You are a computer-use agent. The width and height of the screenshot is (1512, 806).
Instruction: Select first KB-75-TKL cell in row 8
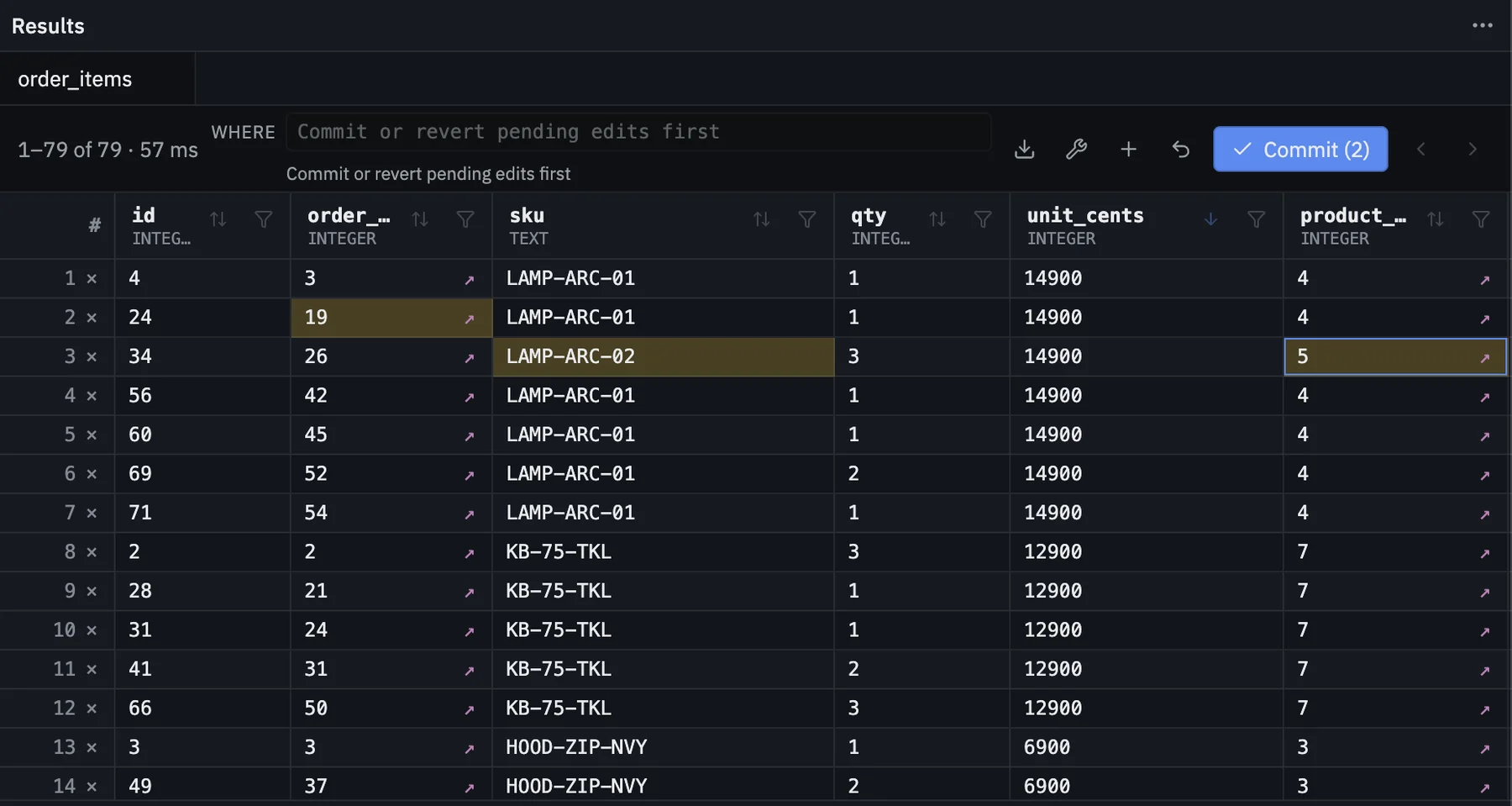coord(663,552)
